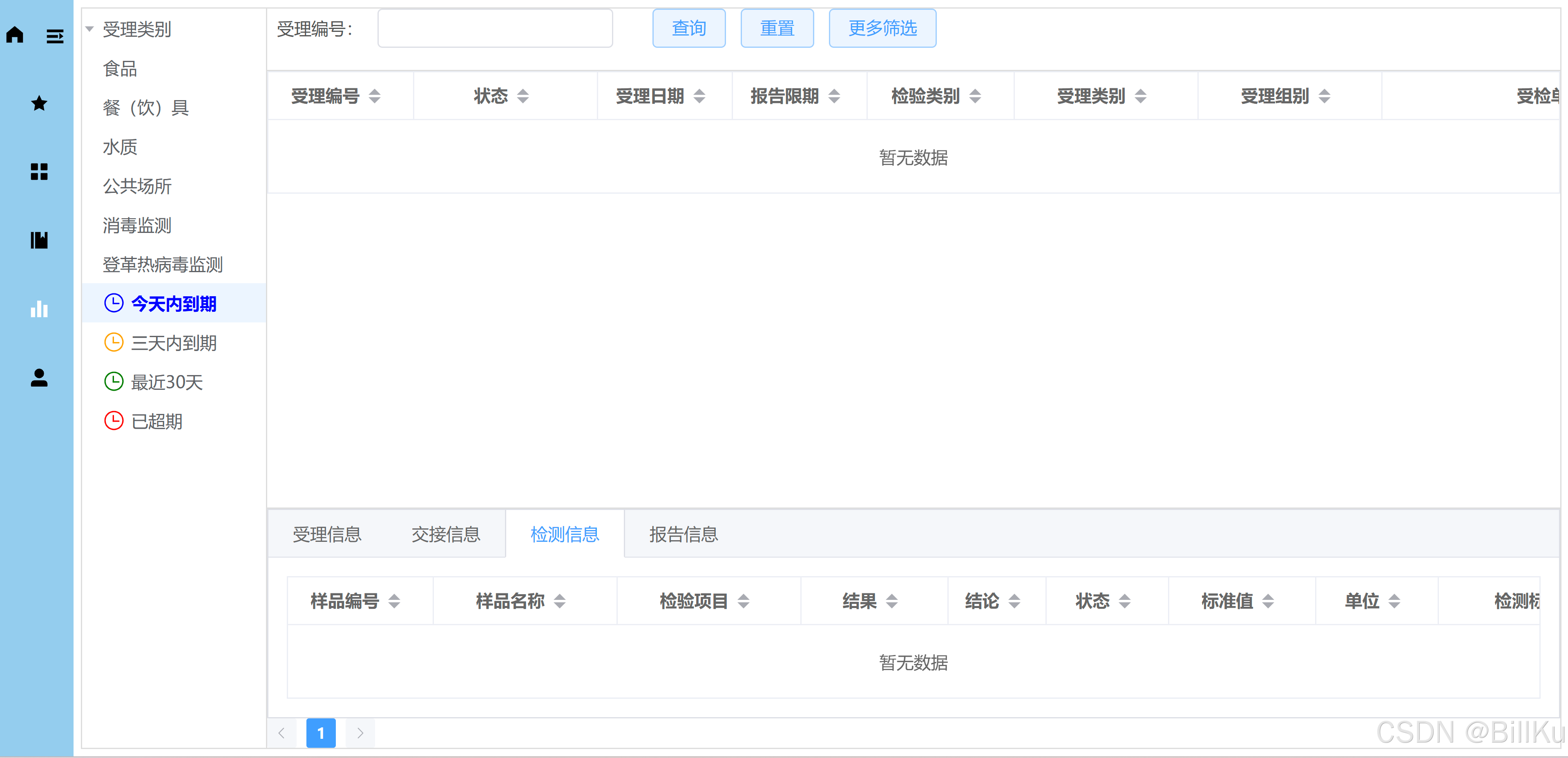Switch to 报告信息 tab
The image size is (1568, 758).
coord(683,534)
